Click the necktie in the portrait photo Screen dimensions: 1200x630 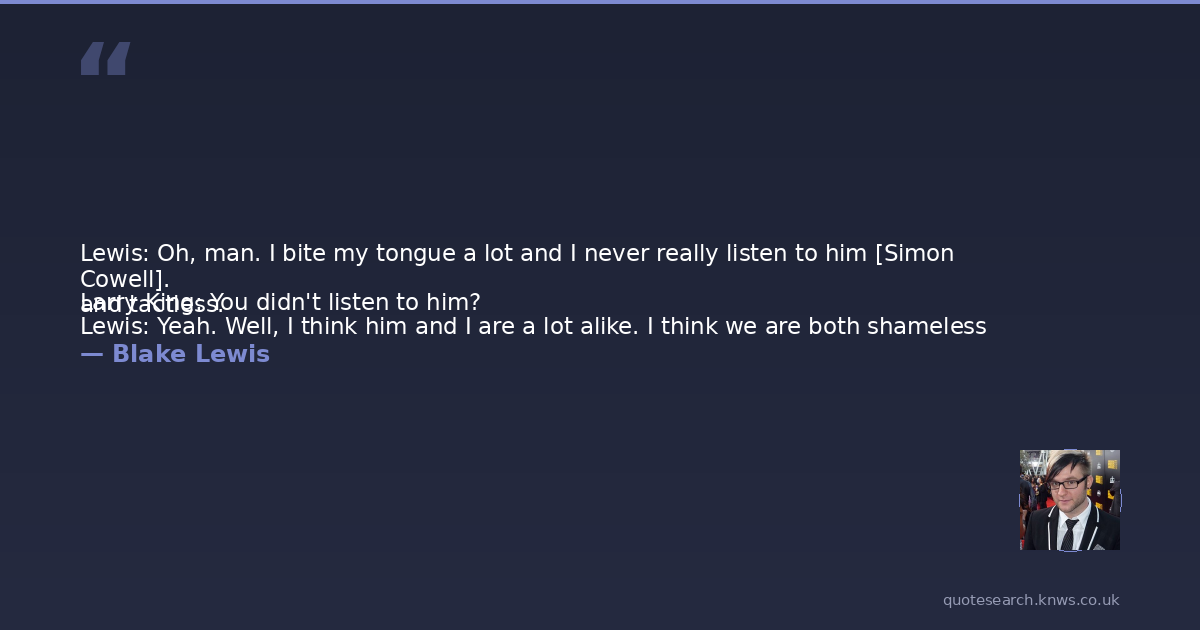[1069, 533]
